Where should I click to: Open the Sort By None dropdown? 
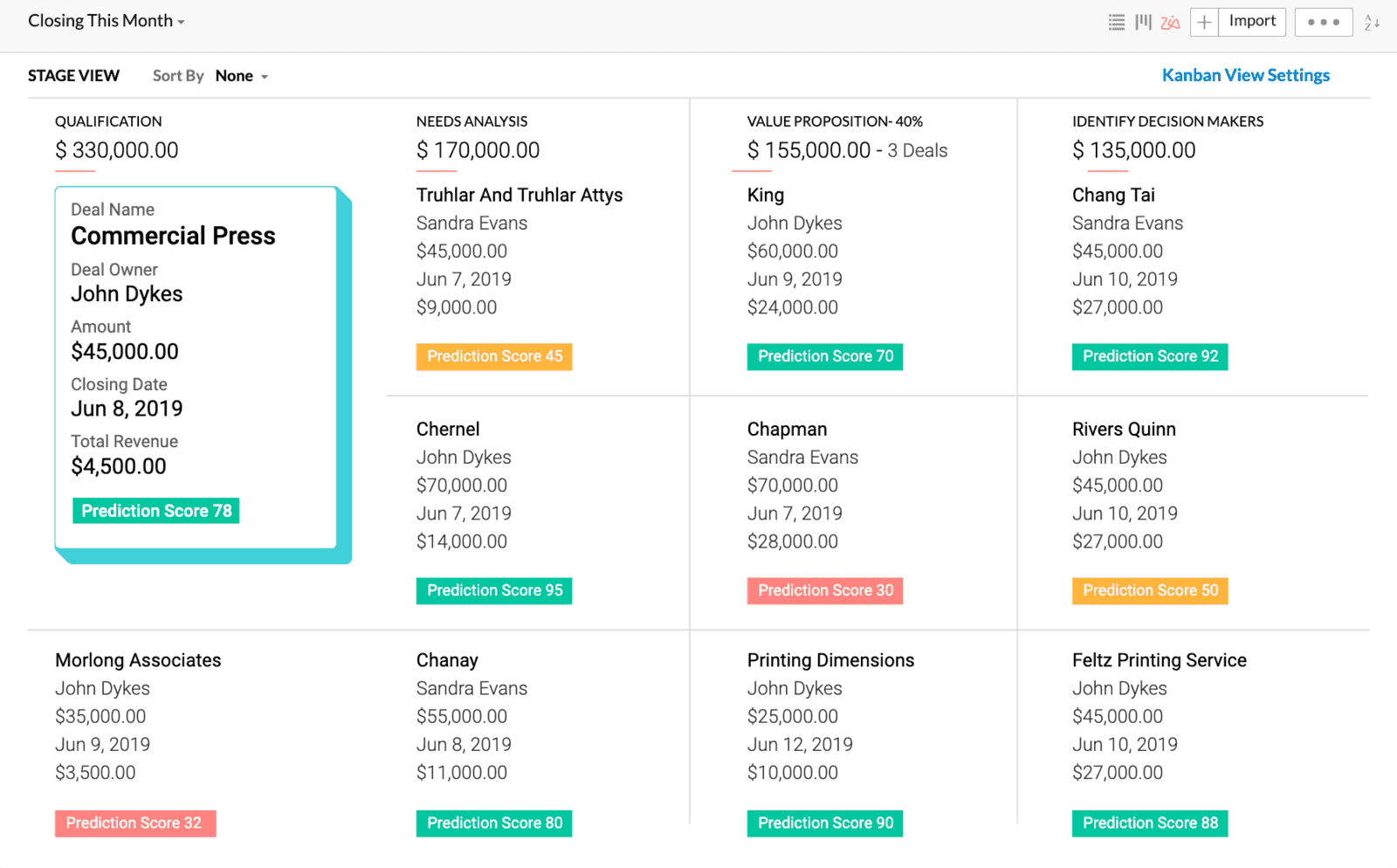241,76
